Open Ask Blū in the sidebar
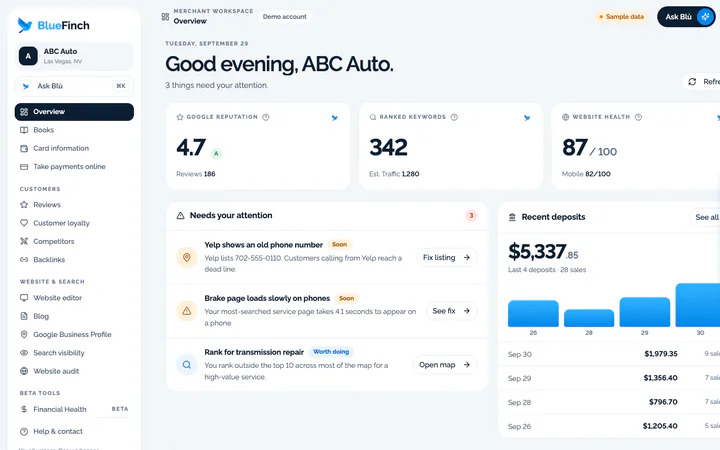 click(x=74, y=86)
